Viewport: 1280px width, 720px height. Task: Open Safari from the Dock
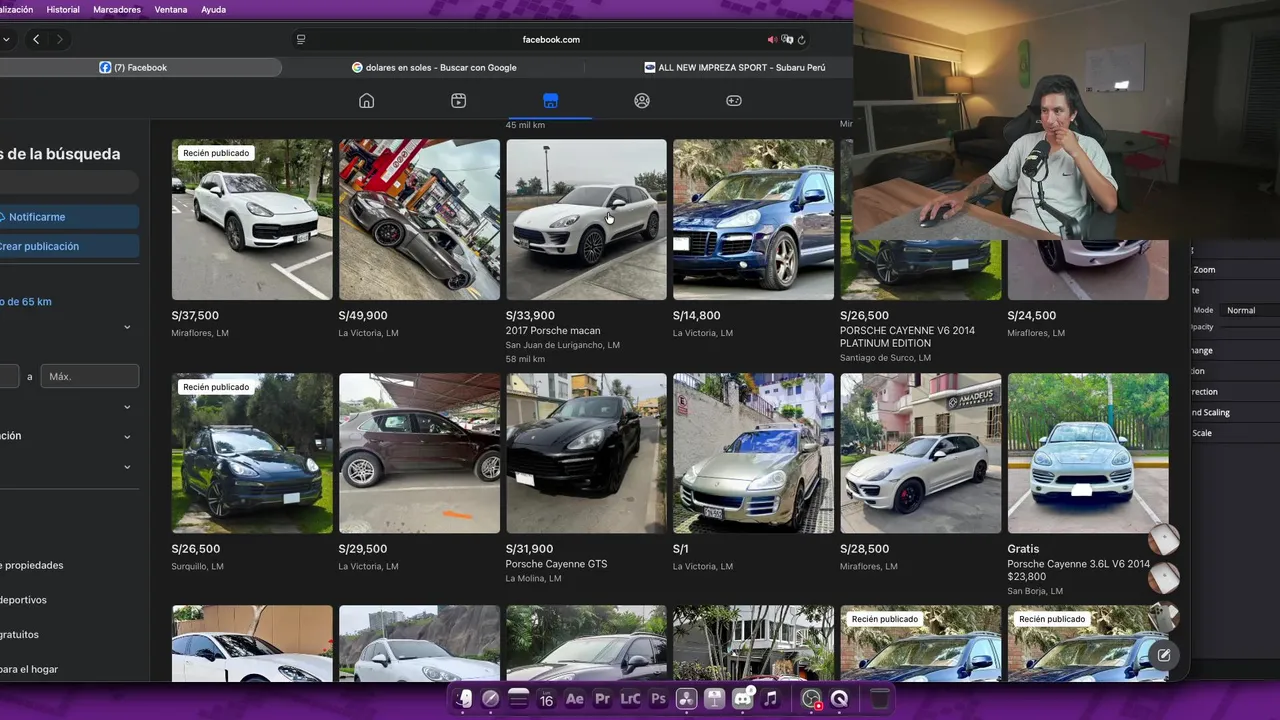point(490,699)
